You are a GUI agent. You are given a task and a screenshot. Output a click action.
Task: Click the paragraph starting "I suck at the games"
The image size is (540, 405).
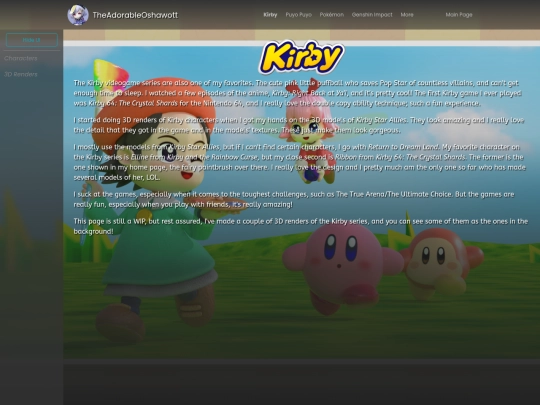pos(294,199)
